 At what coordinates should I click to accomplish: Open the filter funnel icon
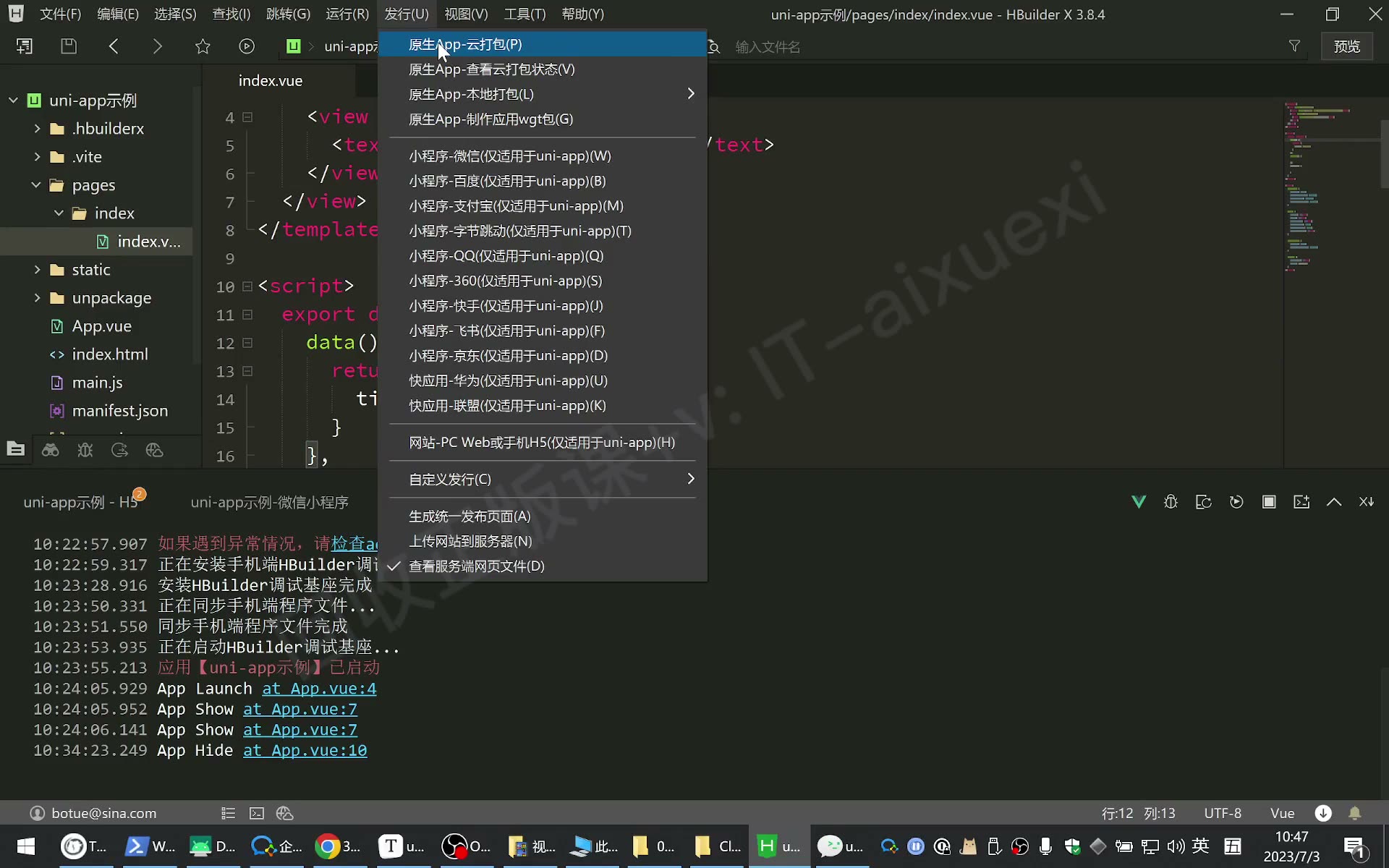[x=1294, y=46]
